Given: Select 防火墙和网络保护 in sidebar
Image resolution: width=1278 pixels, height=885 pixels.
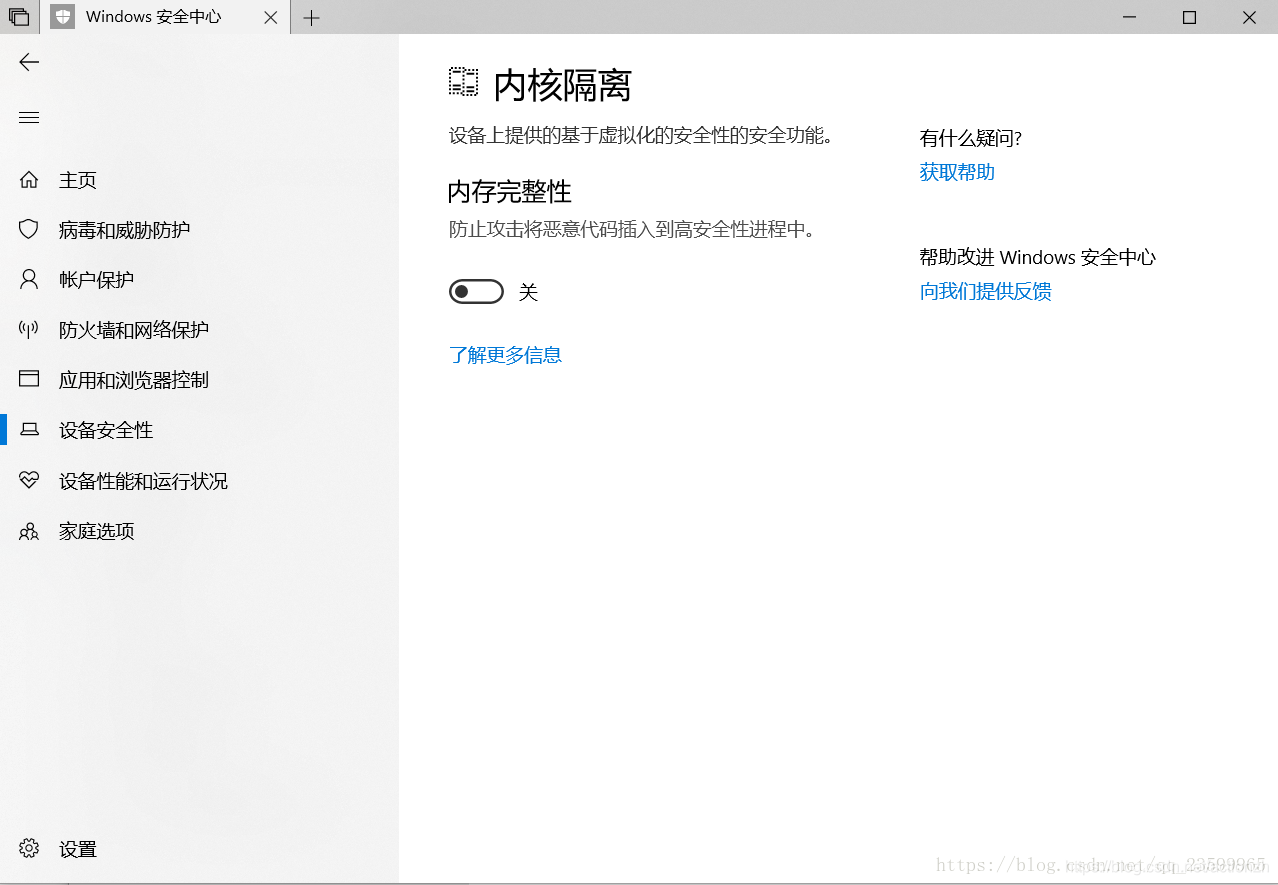Looking at the screenshot, I should (x=134, y=330).
